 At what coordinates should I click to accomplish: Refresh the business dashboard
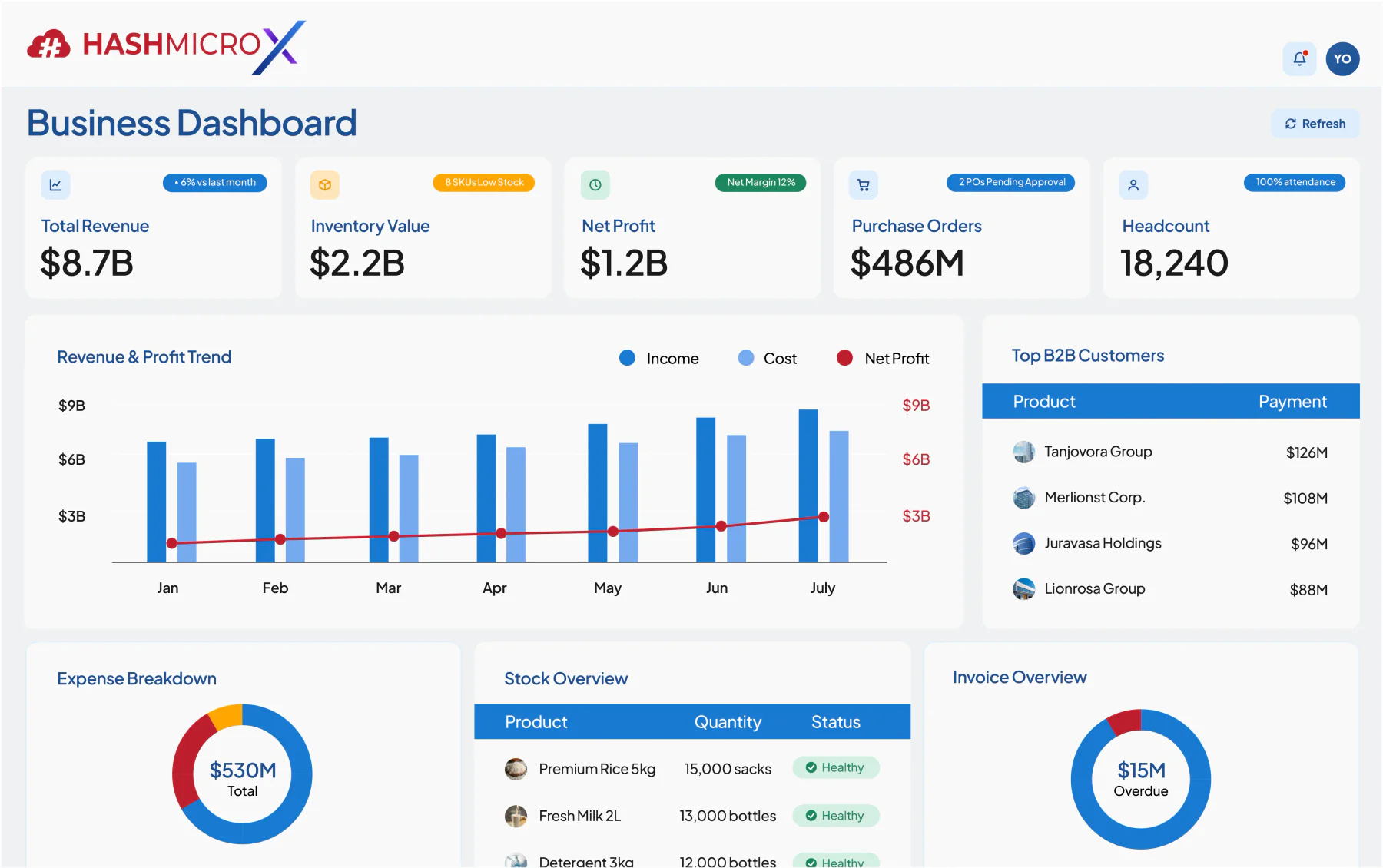(1315, 124)
